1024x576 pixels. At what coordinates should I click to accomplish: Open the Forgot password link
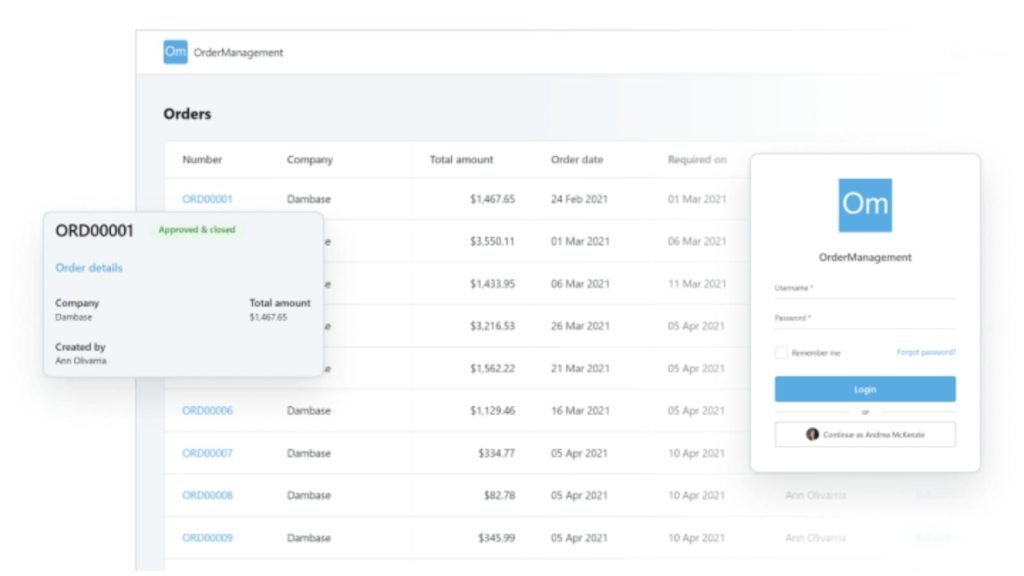click(927, 352)
